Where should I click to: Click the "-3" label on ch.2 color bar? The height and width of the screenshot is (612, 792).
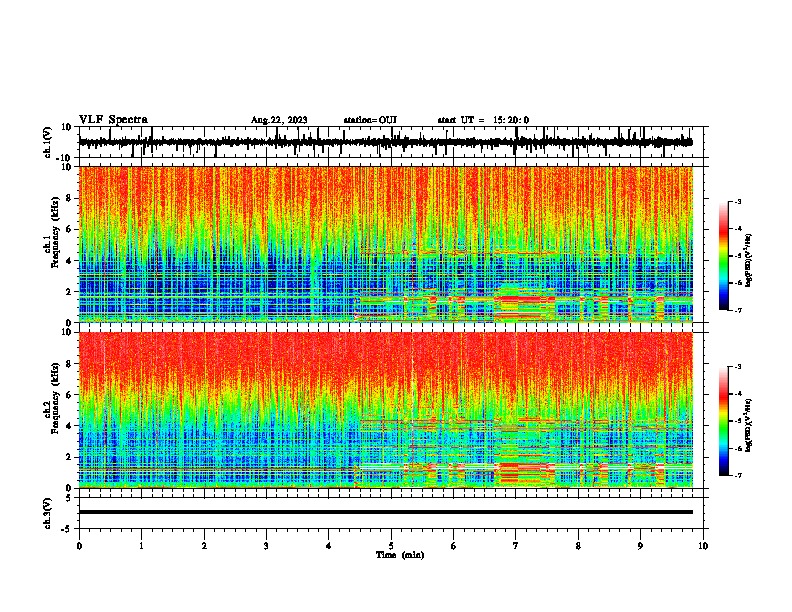(x=737, y=367)
